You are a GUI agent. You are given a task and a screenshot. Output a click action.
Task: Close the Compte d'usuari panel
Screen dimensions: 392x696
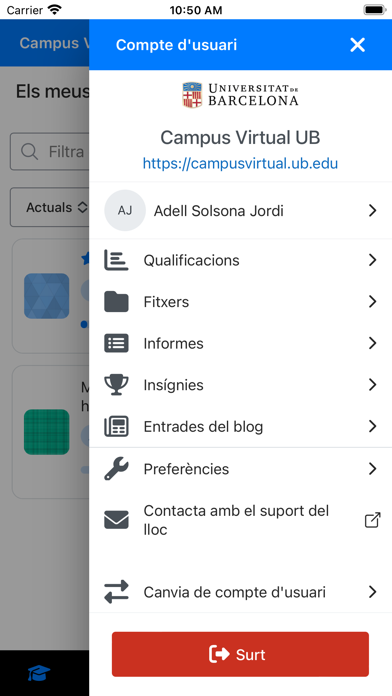[357, 45]
